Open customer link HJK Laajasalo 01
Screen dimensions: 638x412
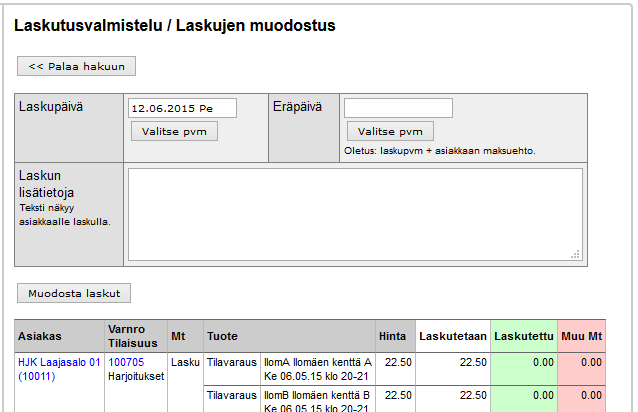[59, 369]
